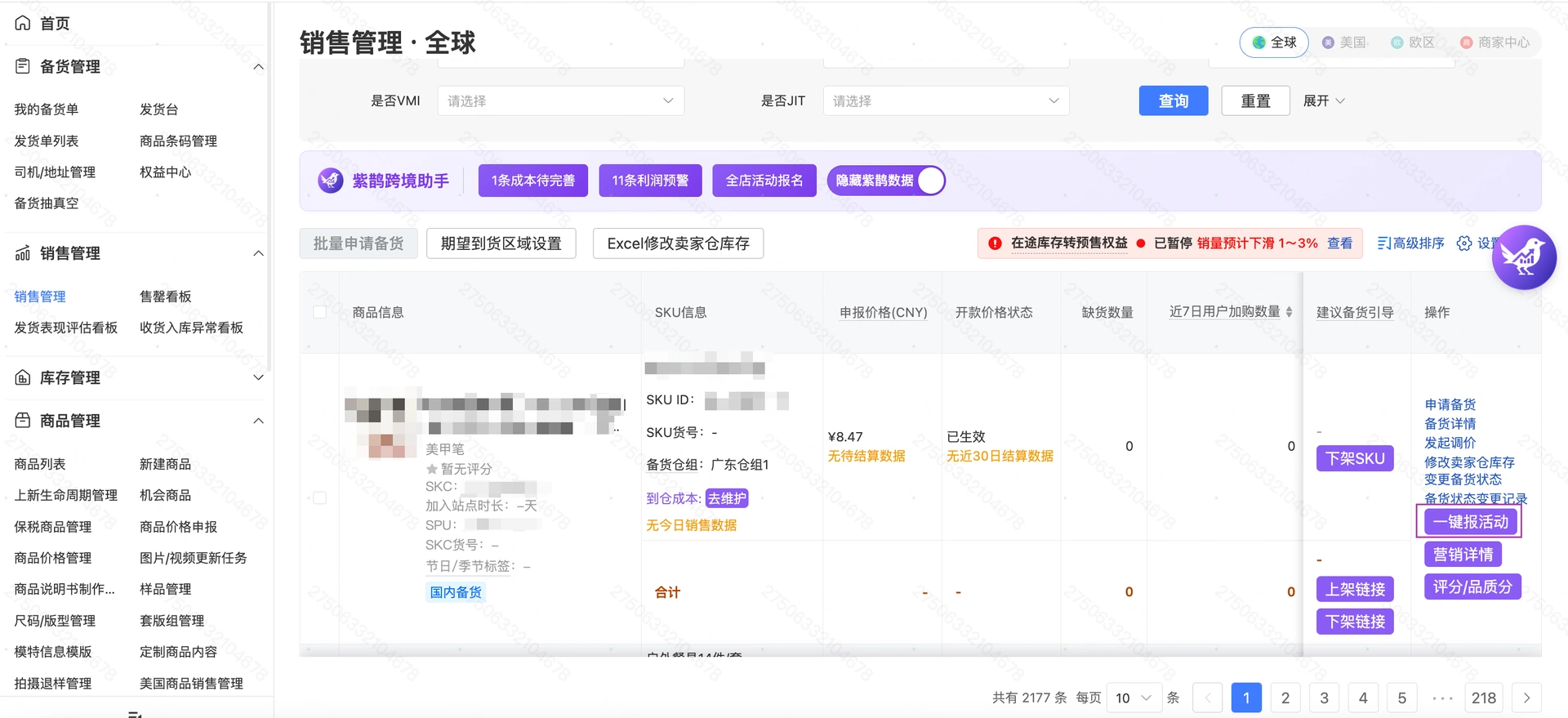1568x718 pixels.
Task: Select the 美国 region option
Action: tap(1344, 42)
